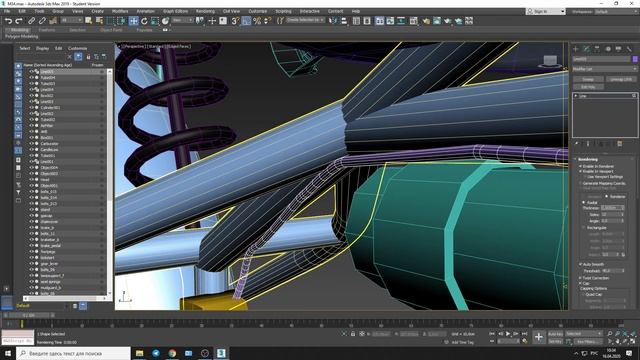
Task: Open the key filter Selected dropdown
Action: 584,334
